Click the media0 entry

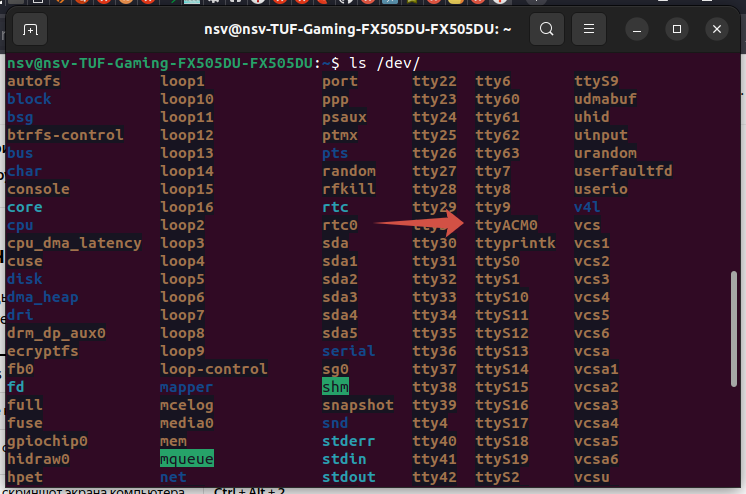click(186, 423)
